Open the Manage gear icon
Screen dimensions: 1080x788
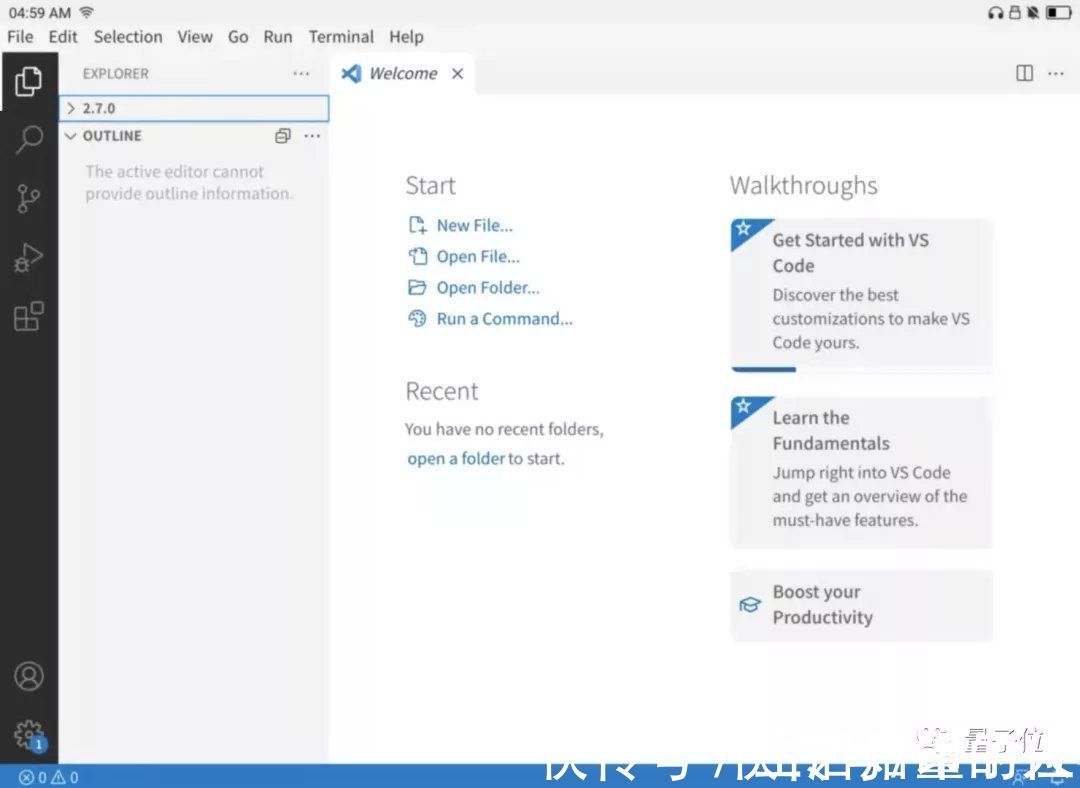coord(29,735)
